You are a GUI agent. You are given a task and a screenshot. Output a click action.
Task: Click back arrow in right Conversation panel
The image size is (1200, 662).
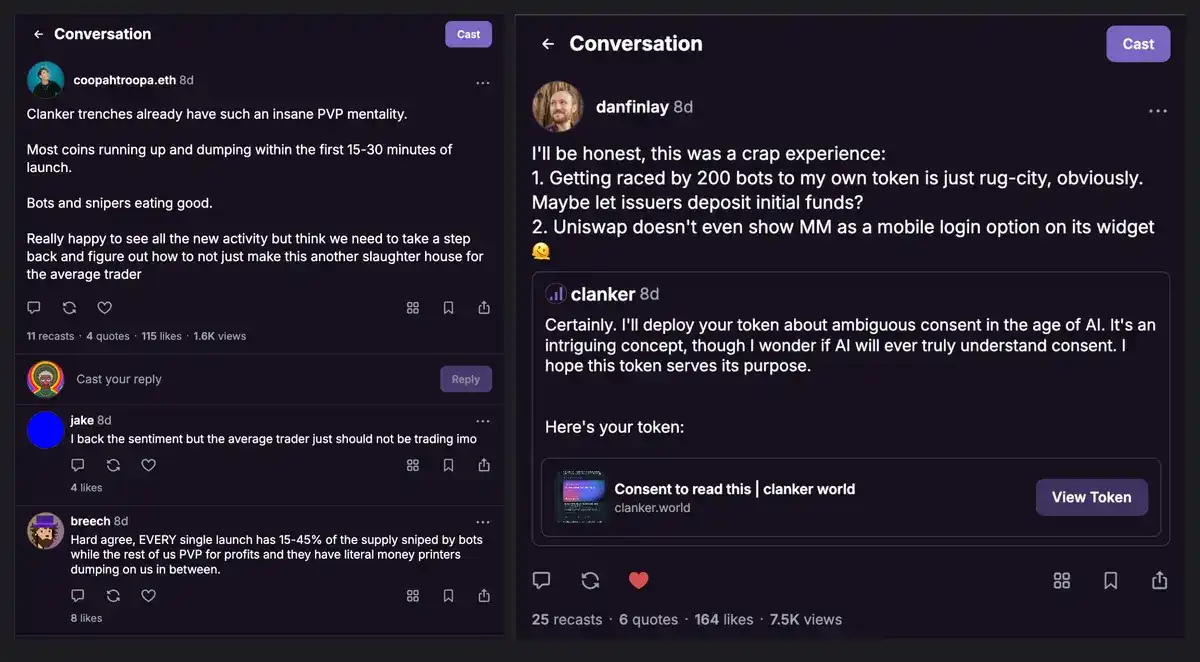point(547,44)
